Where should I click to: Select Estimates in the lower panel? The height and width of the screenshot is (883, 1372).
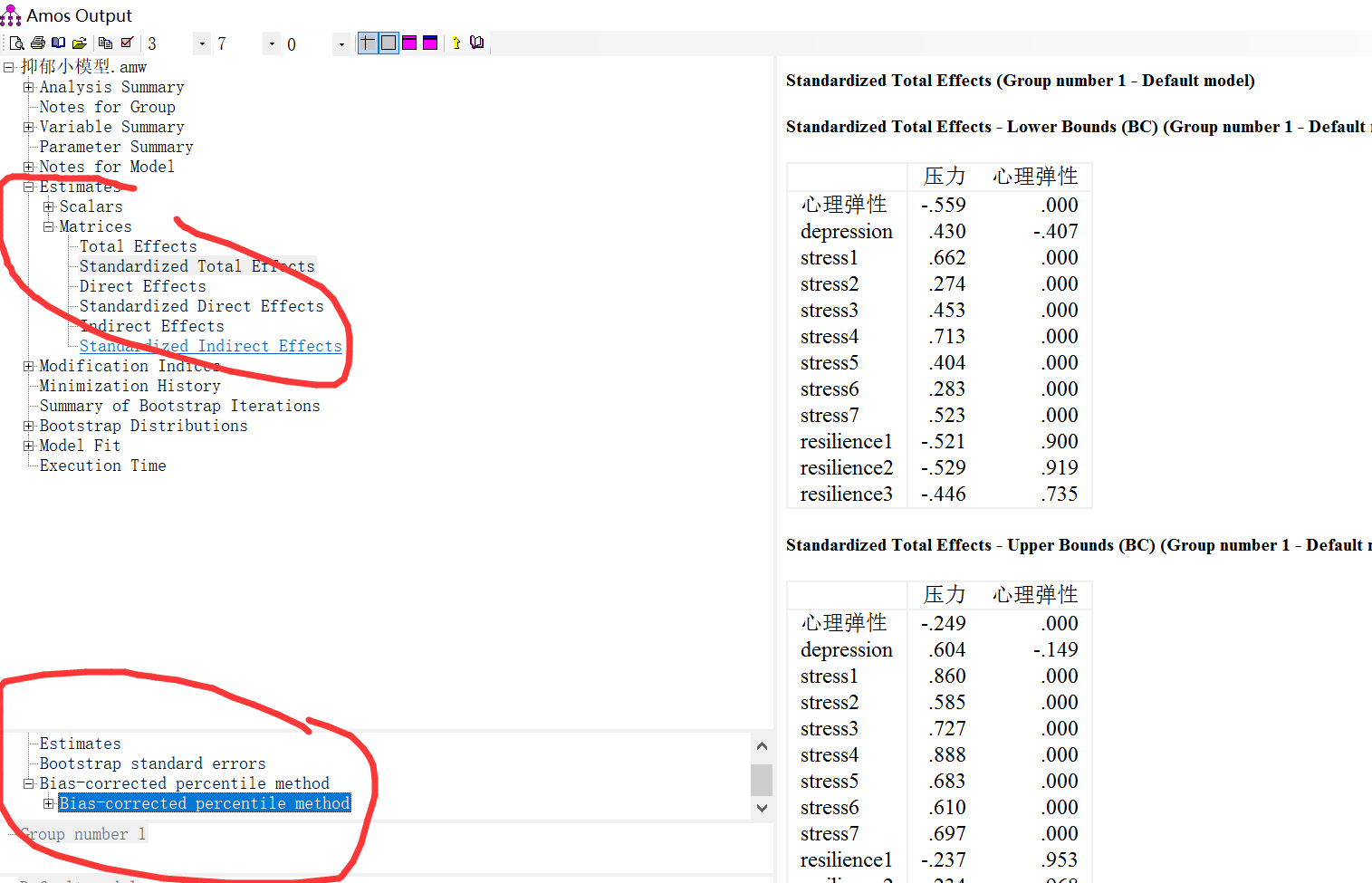[80, 744]
